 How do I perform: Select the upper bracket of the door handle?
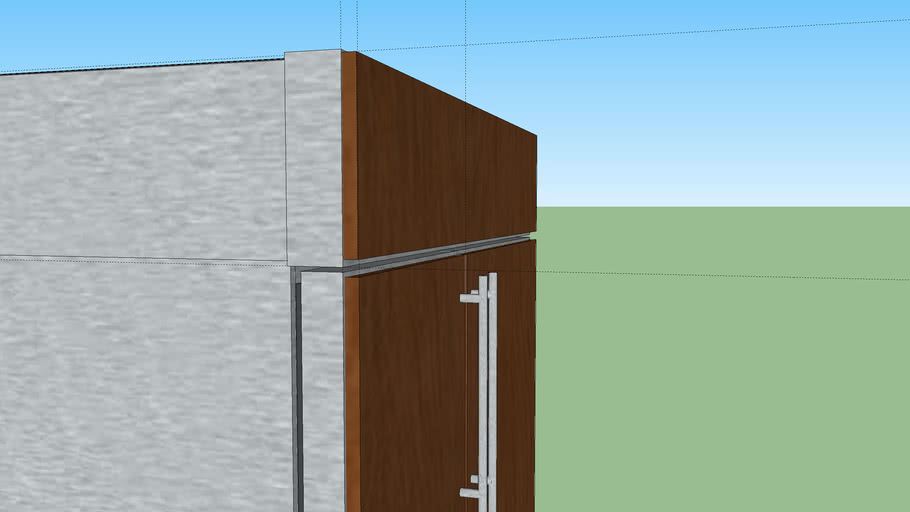coord(469,298)
